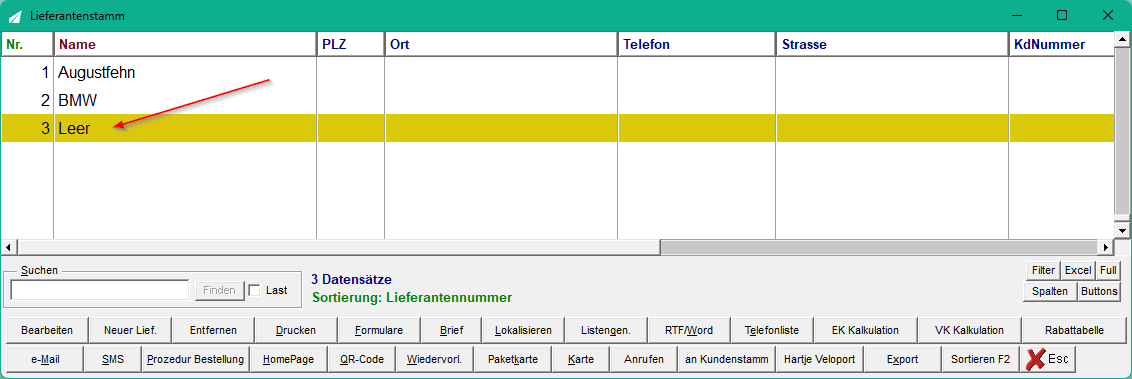The height and width of the screenshot is (379, 1132).
Task: Click into the Suchen search field
Action: point(100,290)
